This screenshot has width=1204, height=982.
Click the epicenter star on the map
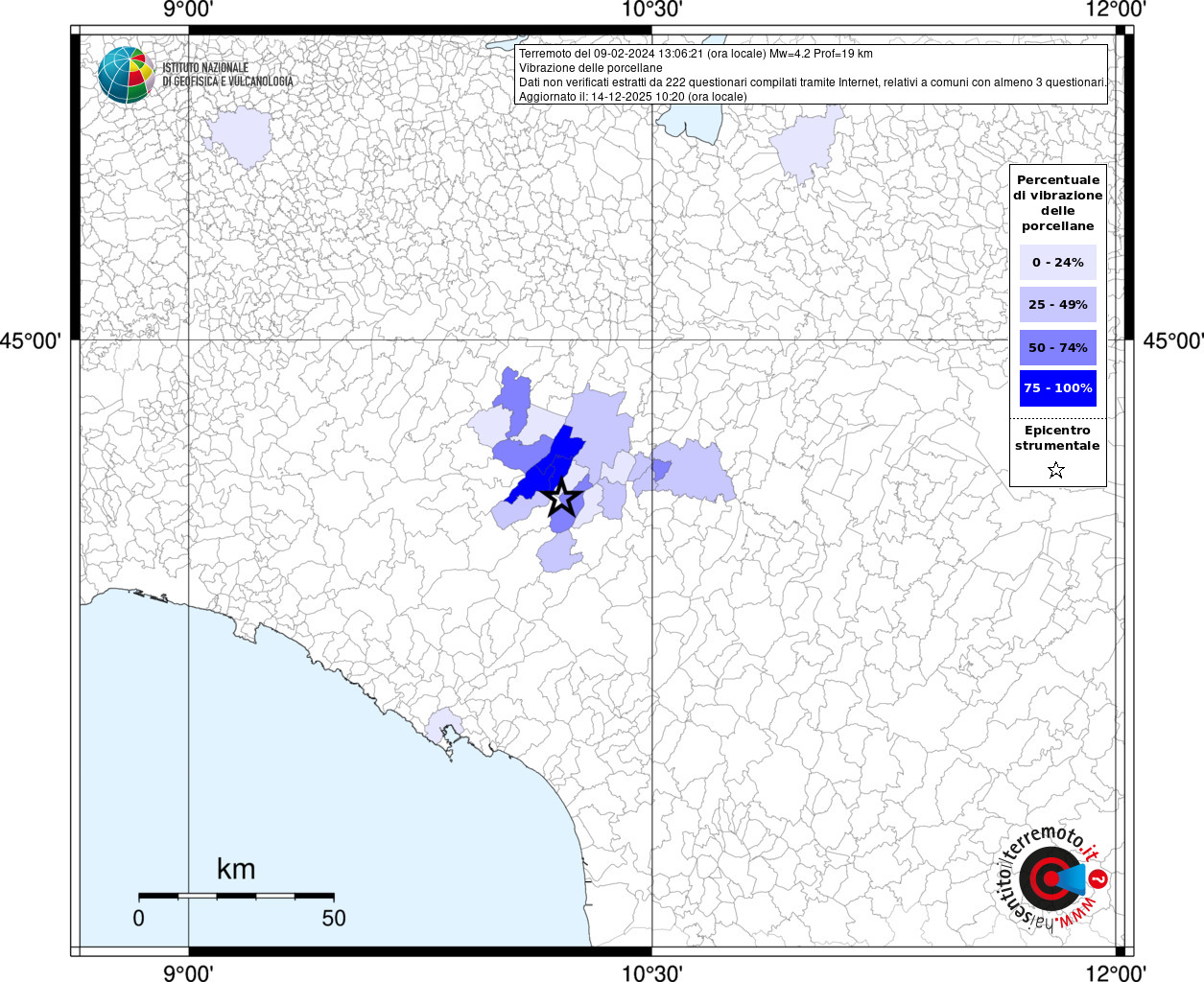(562, 498)
